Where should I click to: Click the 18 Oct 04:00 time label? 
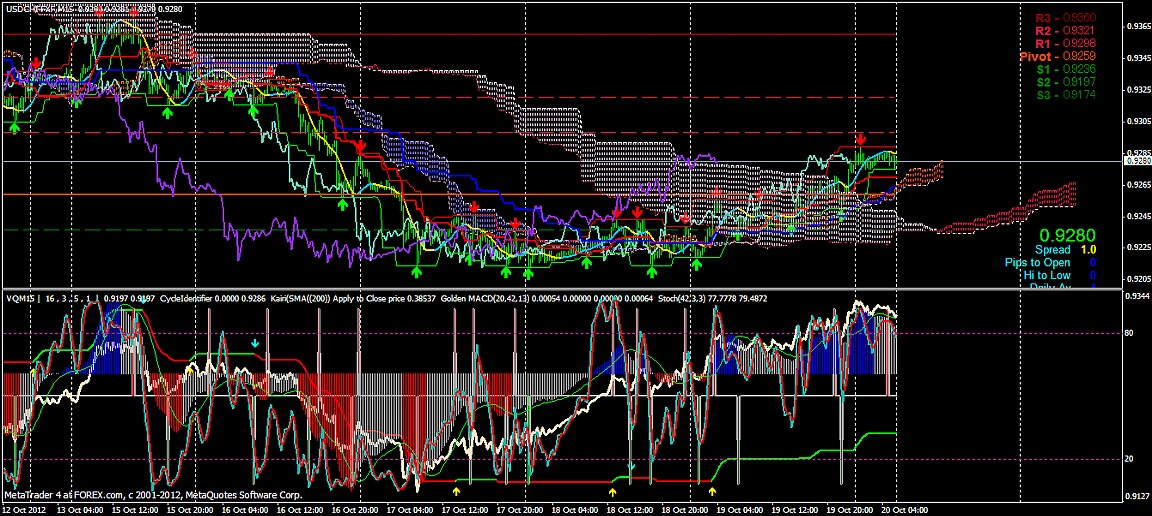click(577, 509)
